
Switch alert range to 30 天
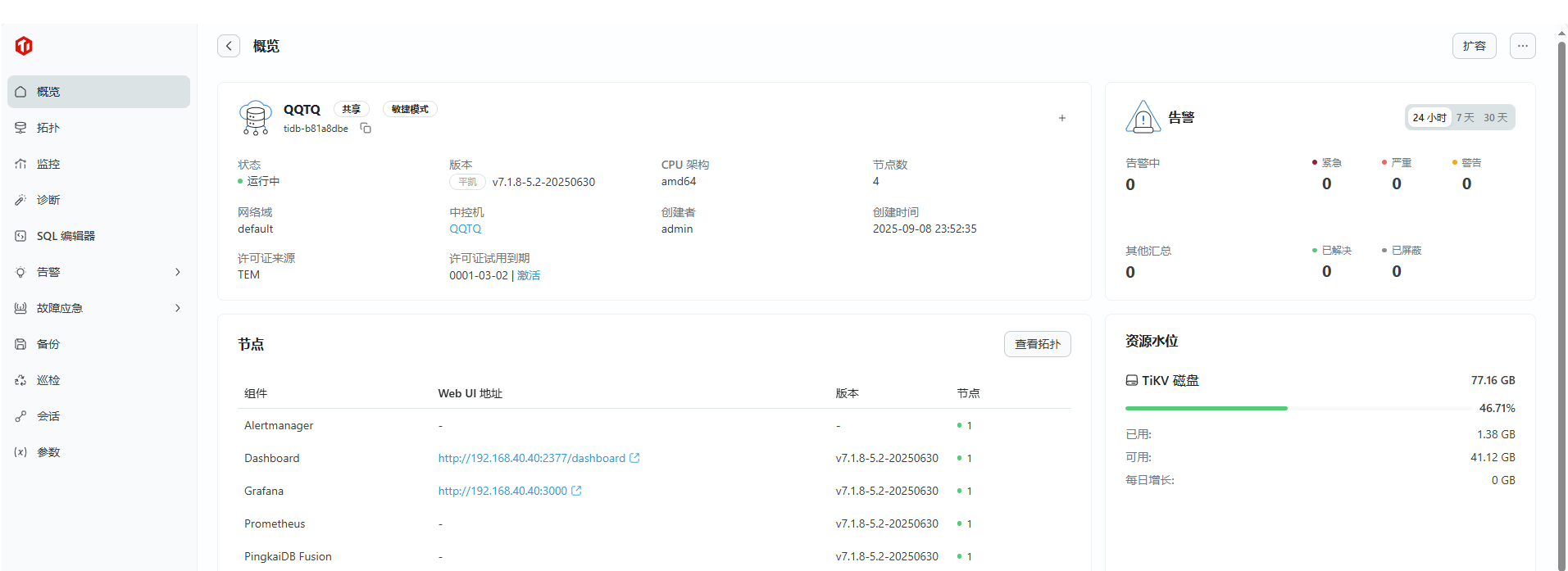[1495, 118]
